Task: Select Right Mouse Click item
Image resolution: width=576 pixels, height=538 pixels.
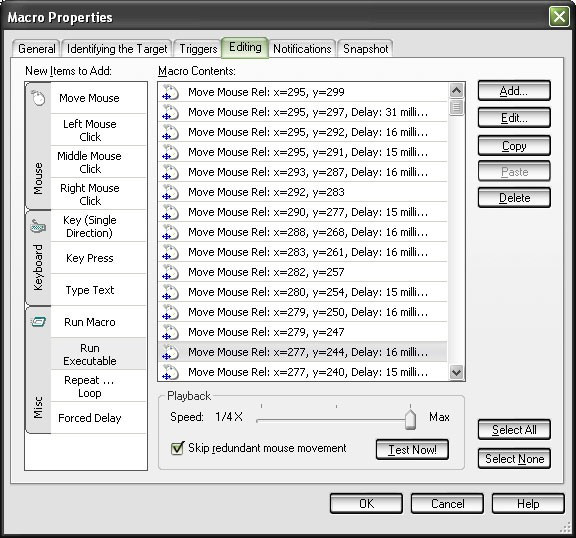Action: [x=98, y=194]
